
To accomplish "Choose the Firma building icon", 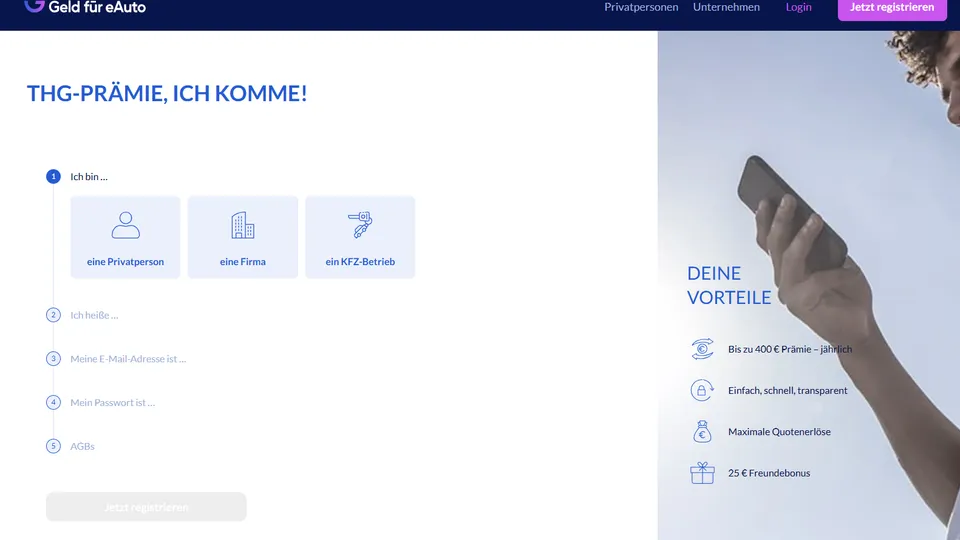I will tap(242, 225).
